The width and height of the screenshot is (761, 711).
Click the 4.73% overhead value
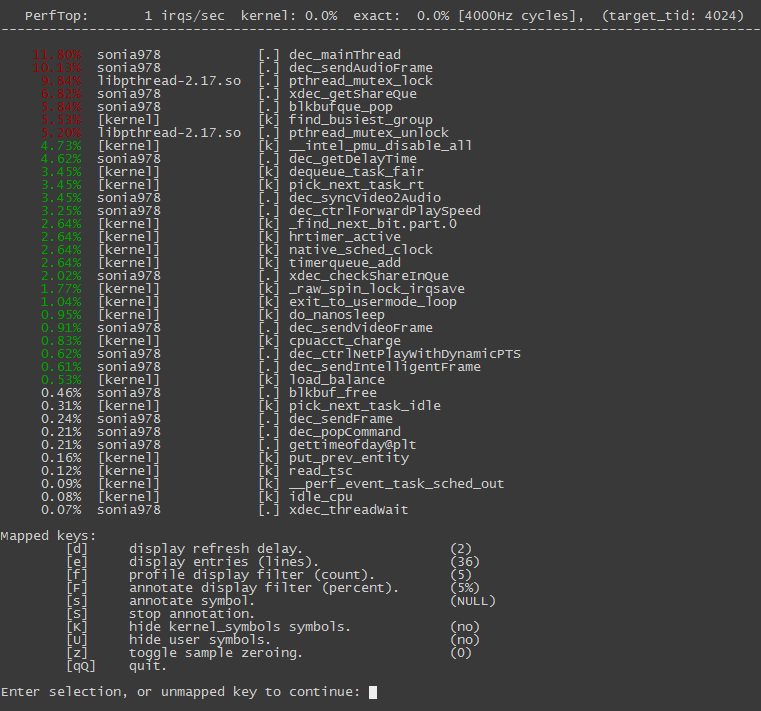pyautogui.click(x=61, y=146)
